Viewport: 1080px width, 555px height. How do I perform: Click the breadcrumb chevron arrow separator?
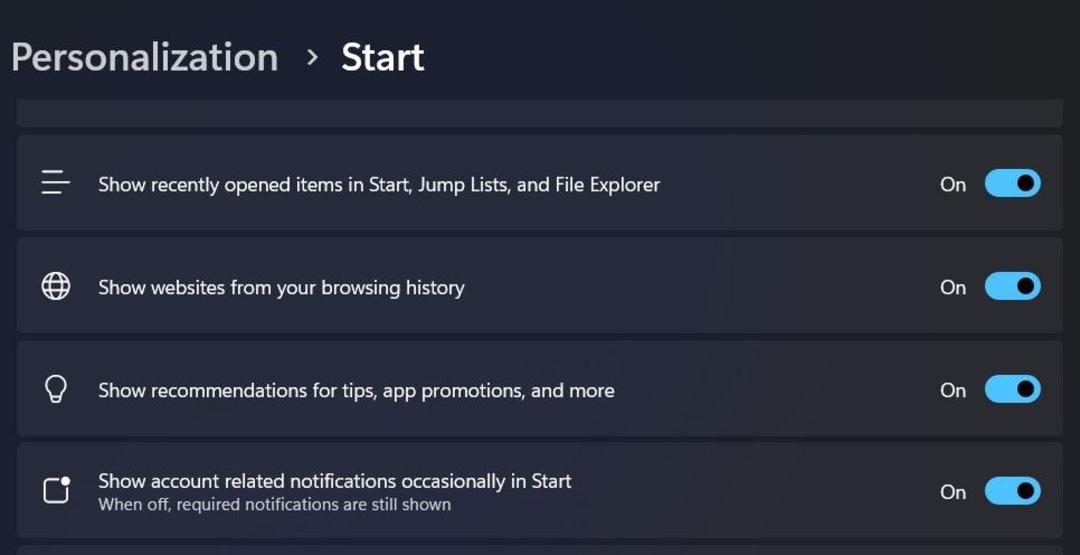[312, 58]
